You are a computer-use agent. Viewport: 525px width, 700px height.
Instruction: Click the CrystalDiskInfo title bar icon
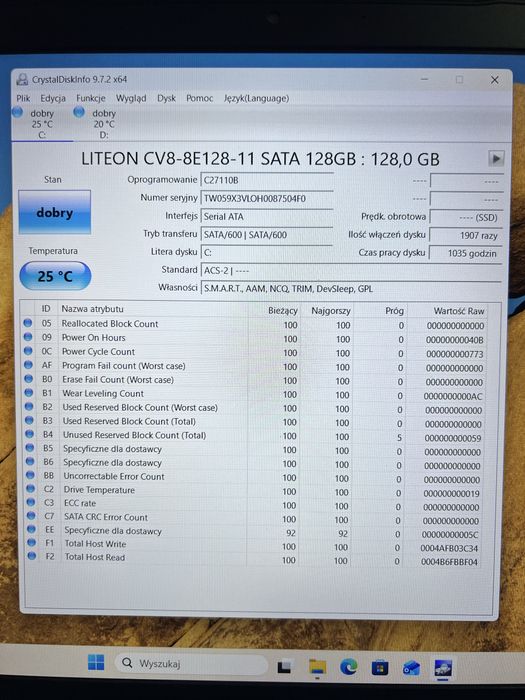[22, 79]
